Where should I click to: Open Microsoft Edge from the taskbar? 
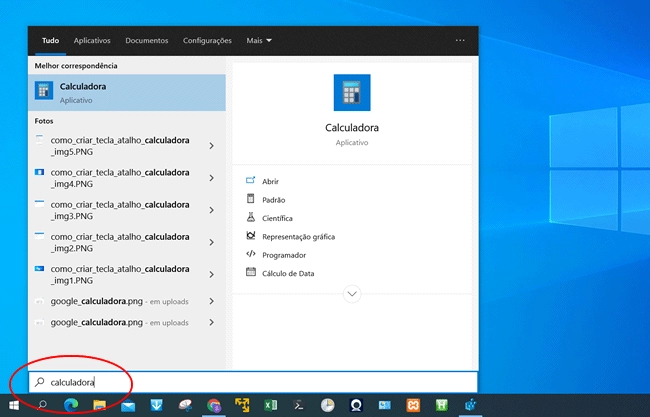(x=71, y=406)
